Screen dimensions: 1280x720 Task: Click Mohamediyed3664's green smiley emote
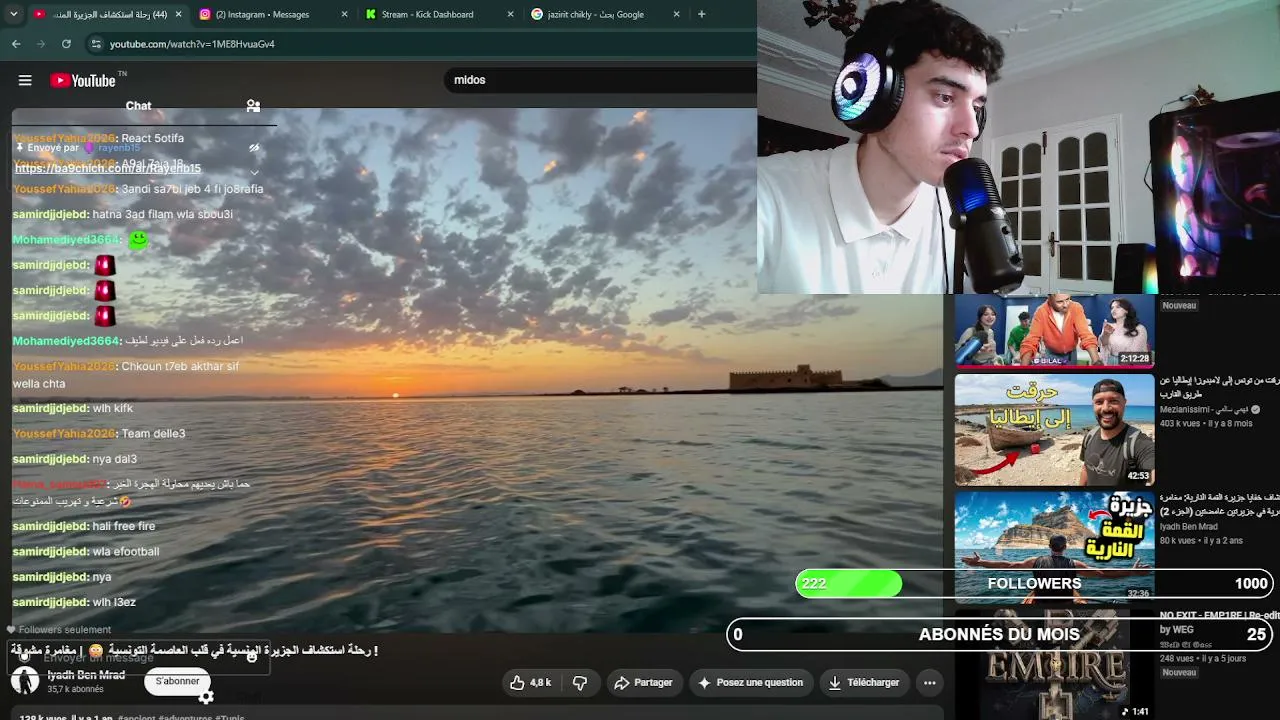pos(138,240)
